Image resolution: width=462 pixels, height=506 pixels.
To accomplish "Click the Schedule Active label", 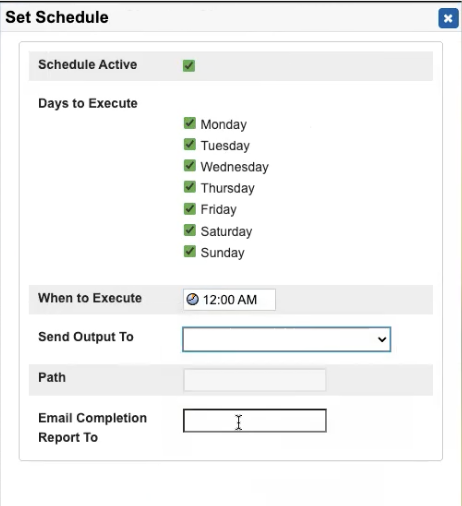I will pyautogui.click(x=88, y=65).
